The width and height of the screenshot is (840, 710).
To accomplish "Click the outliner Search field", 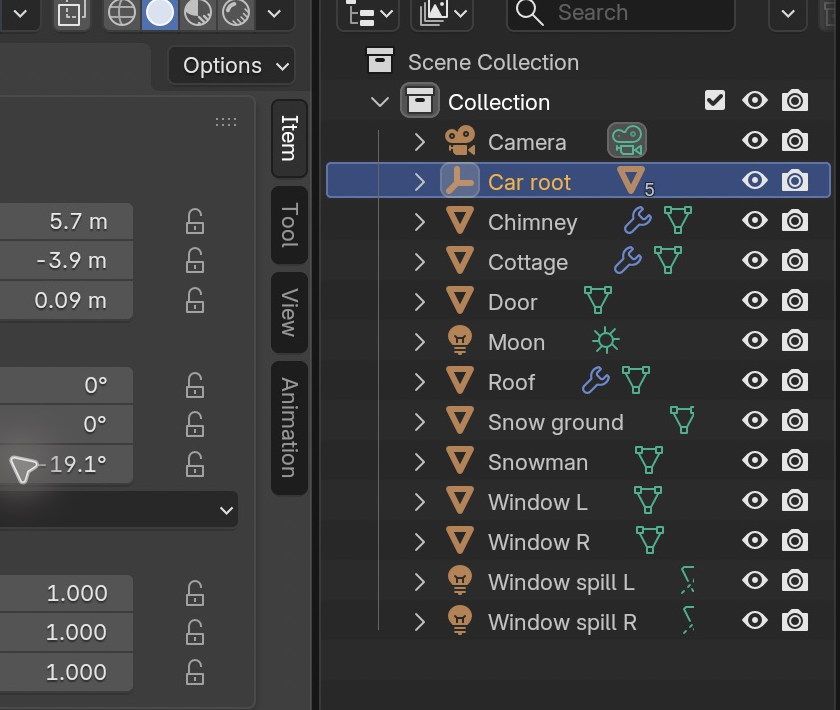I will tap(621, 13).
